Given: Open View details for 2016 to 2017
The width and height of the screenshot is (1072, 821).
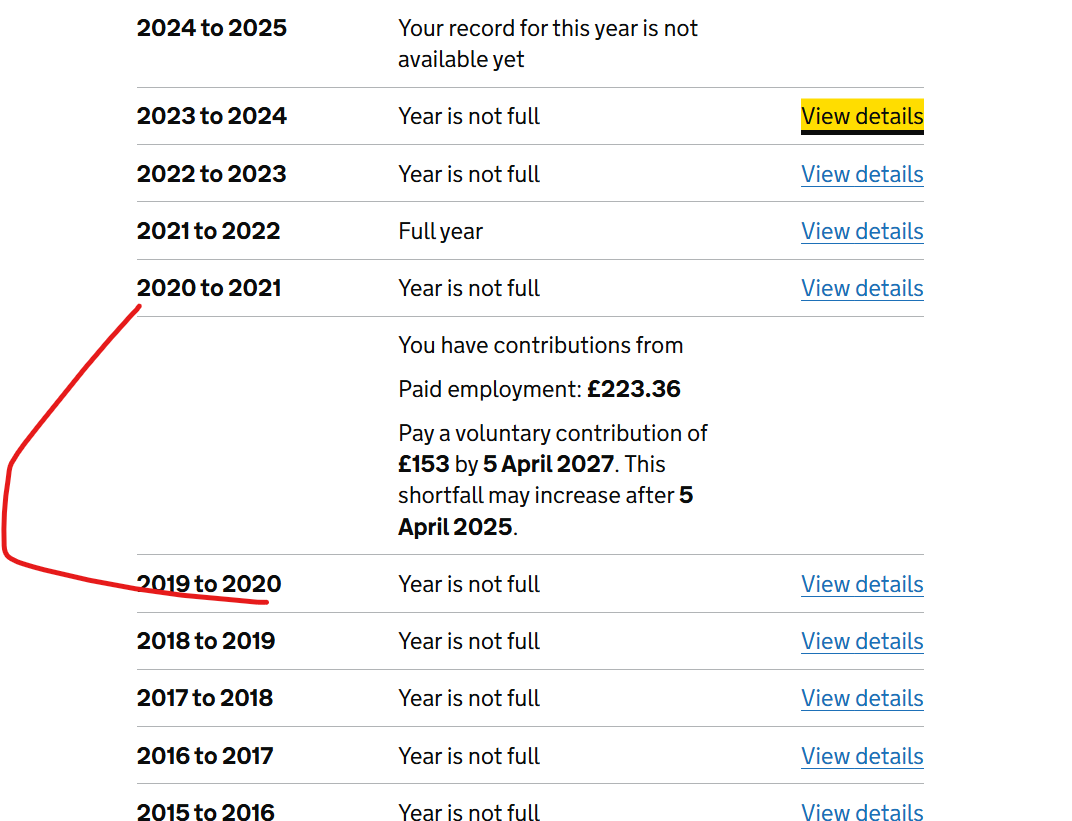Looking at the screenshot, I should [862, 756].
